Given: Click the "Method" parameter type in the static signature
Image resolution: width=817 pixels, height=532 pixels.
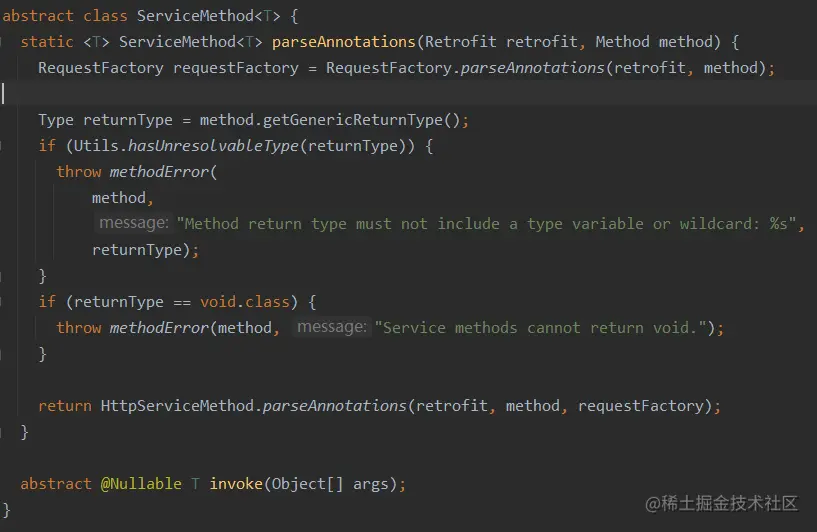Looking at the screenshot, I should (x=623, y=42).
